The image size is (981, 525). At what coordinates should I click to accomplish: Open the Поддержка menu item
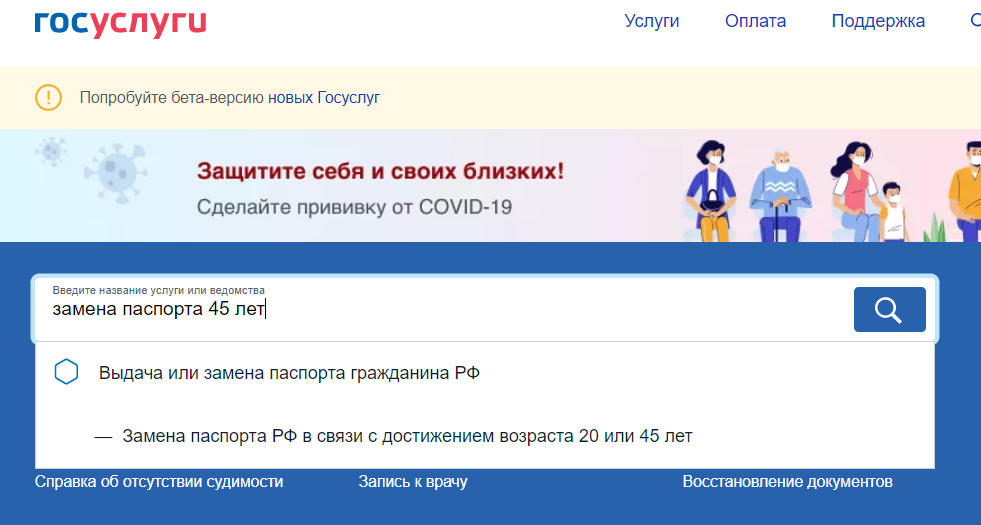pos(878,21)
